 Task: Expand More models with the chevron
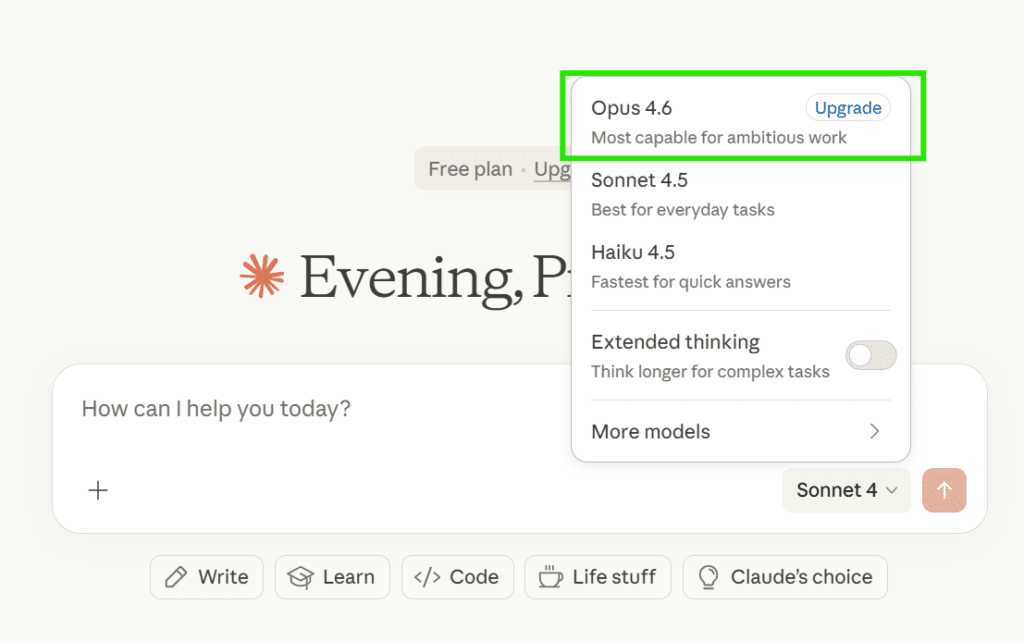[874, 431]
